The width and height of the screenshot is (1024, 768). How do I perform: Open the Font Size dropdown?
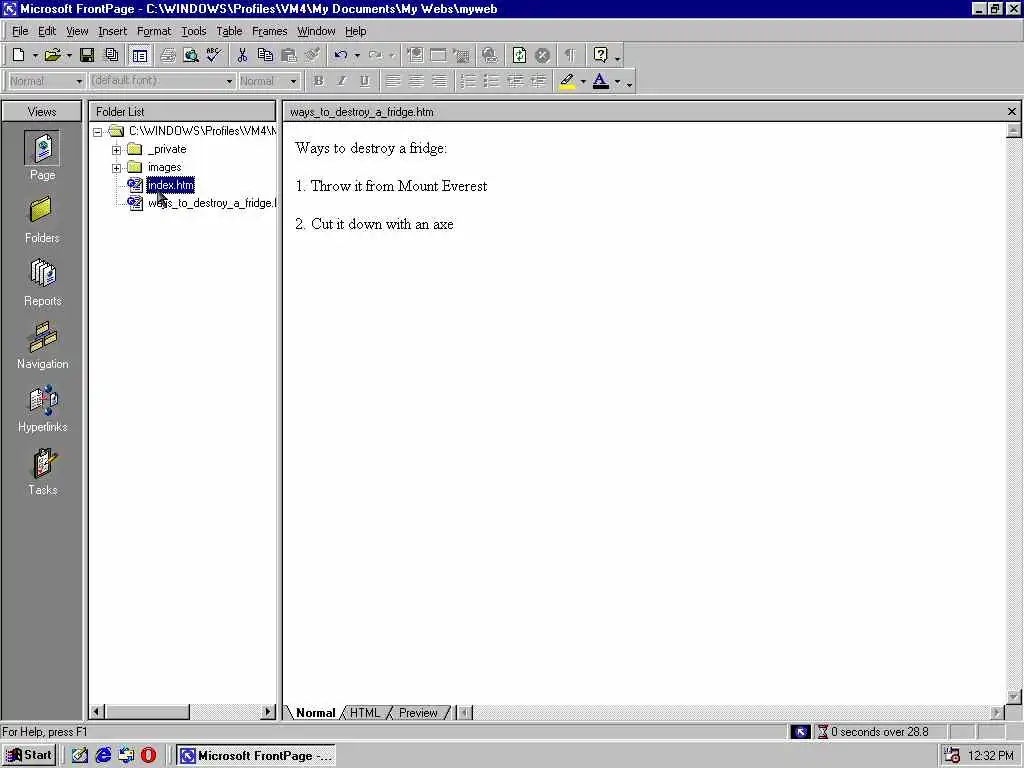coord(293,81)
